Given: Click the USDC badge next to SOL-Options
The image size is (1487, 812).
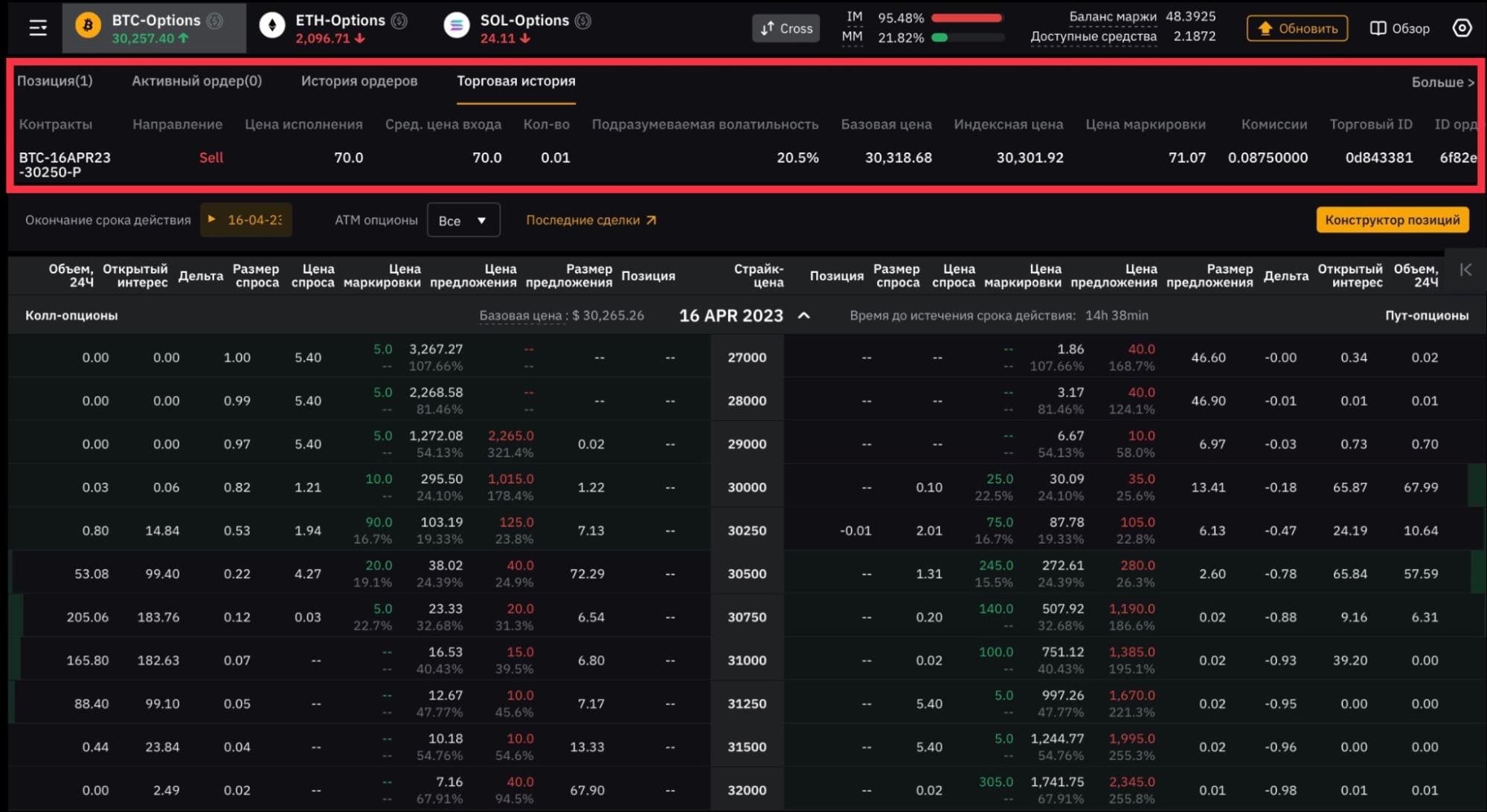Looking at the screenshot, I should tap(583, 21).
